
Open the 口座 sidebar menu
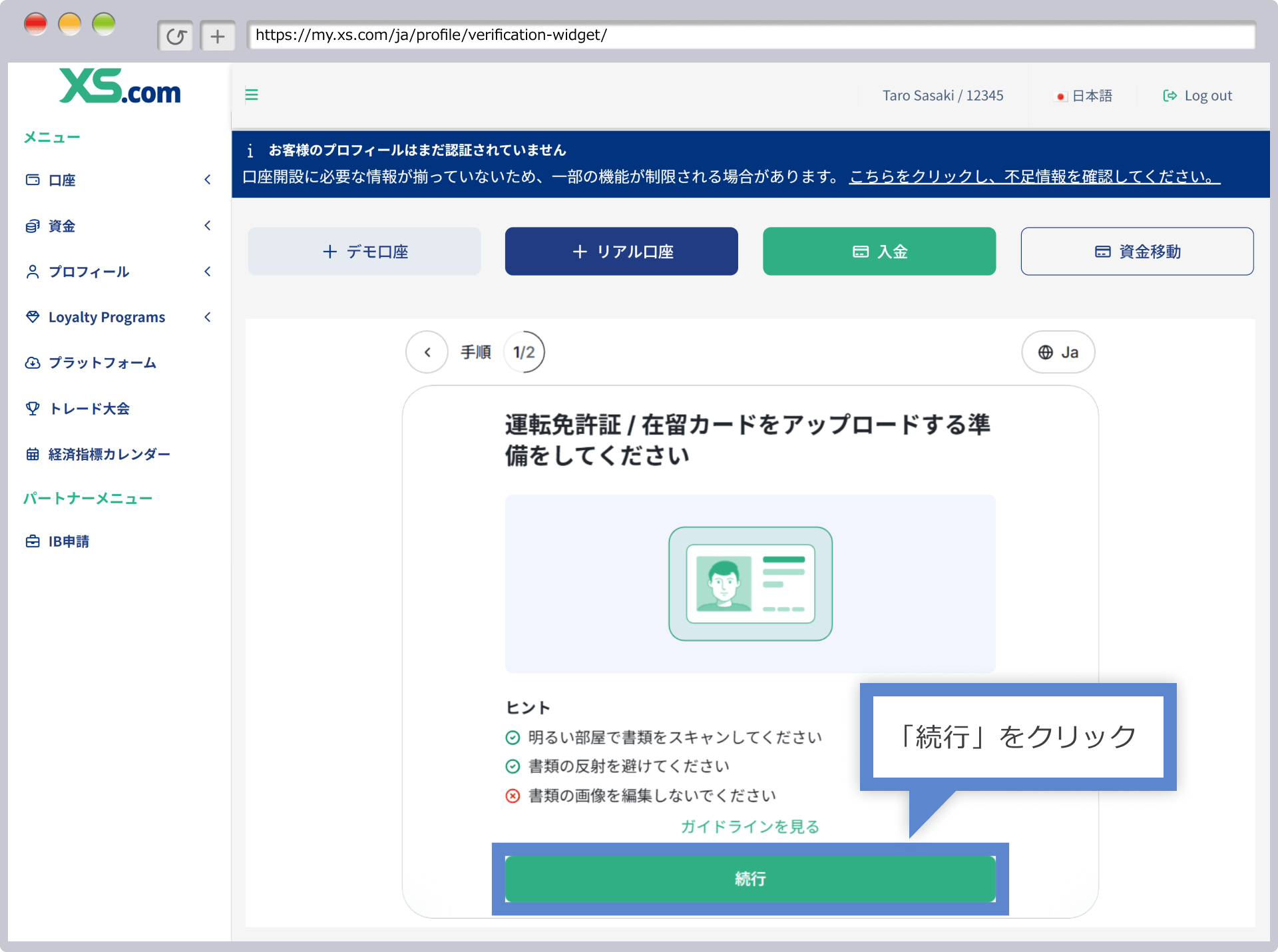[x=118, y=180]
